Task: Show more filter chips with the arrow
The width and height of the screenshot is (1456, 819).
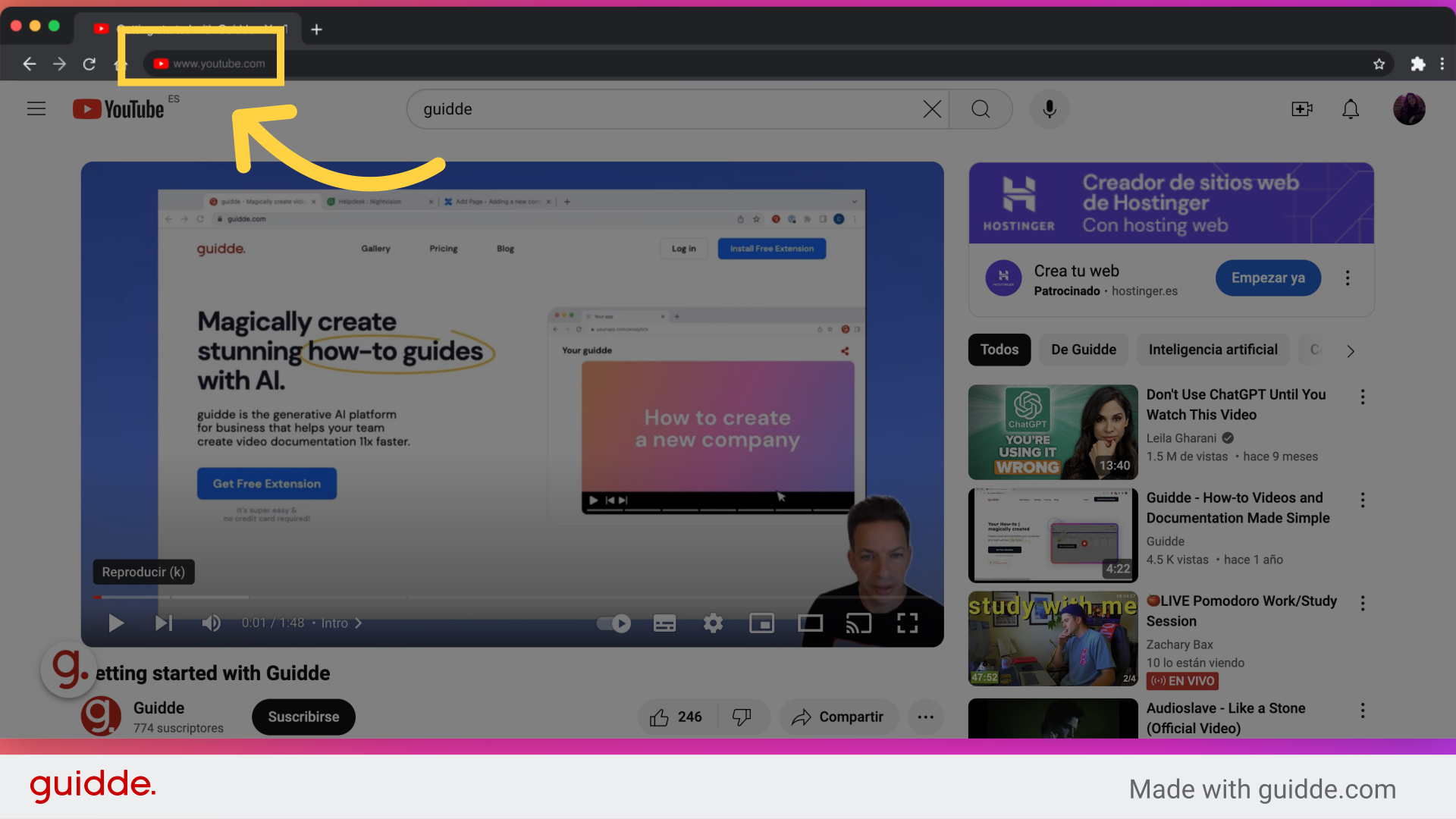Action: (x=1350, y=351)
